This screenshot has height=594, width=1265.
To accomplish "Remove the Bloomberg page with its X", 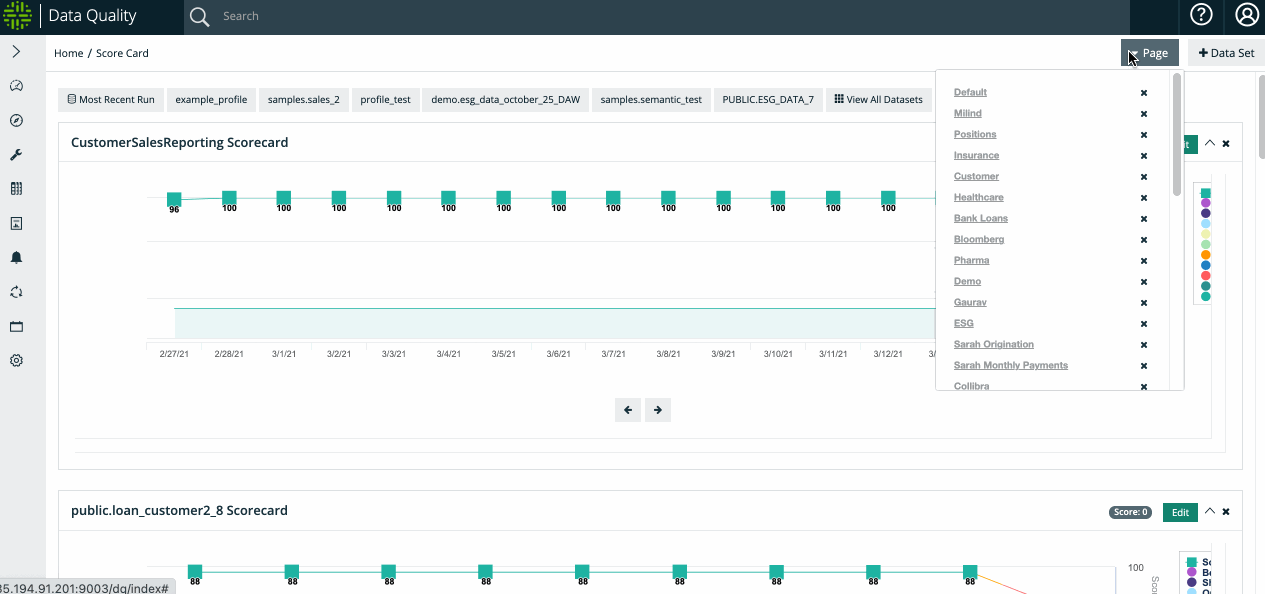I will point(1144,240).
